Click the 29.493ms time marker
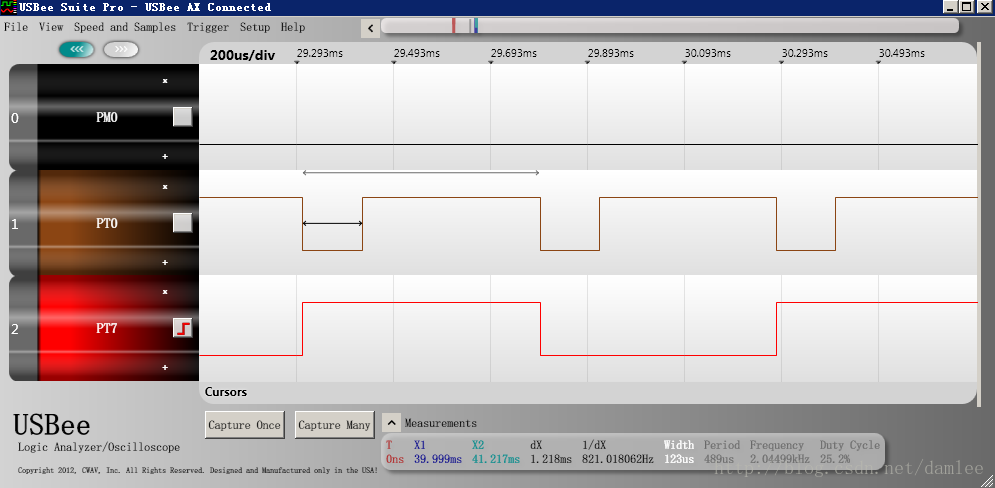This screenshot has height=488, width=995. [x=416, y=54]
